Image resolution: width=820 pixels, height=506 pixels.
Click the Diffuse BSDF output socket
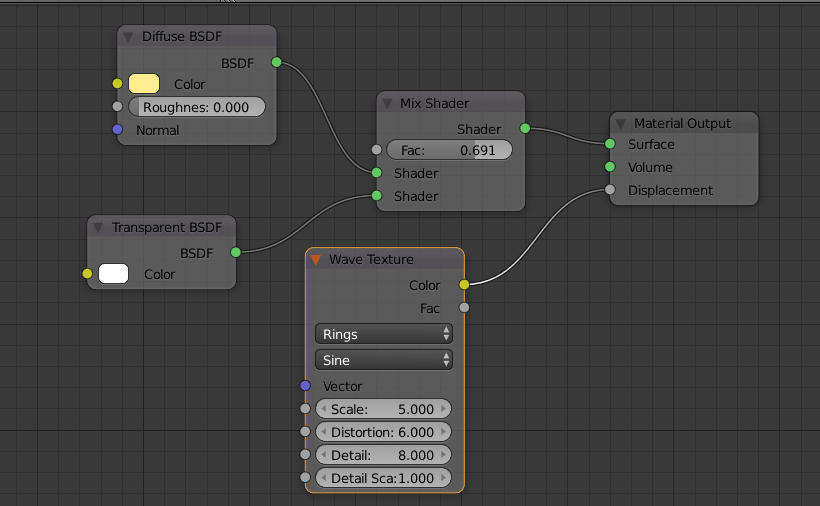276,62
